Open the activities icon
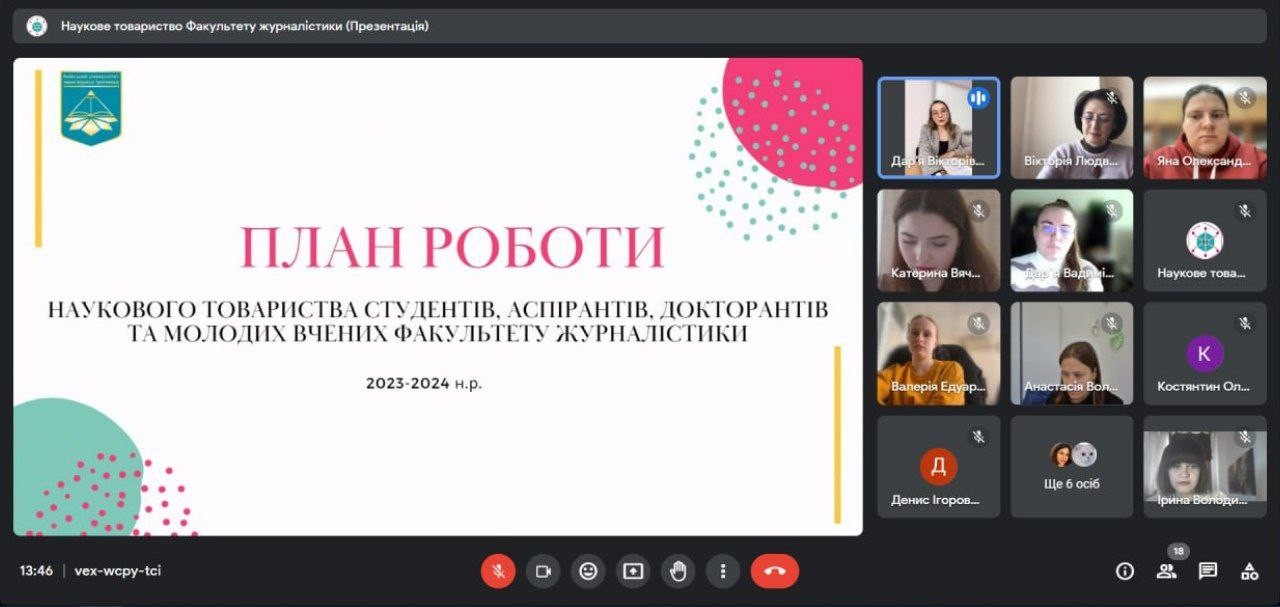1280x607 pixels. tap(1249, 571)
